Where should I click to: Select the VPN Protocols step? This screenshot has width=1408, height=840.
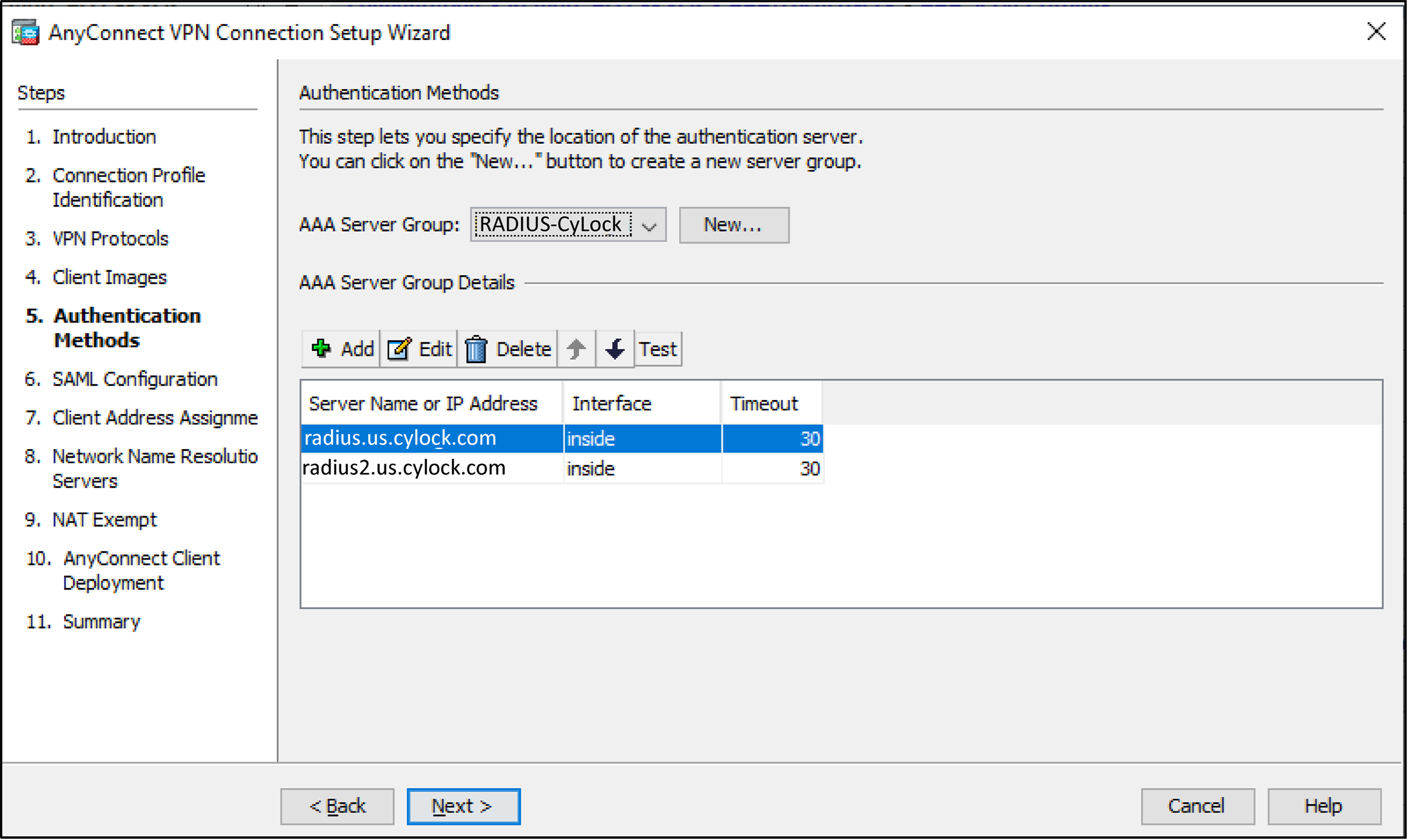(110, 239)
